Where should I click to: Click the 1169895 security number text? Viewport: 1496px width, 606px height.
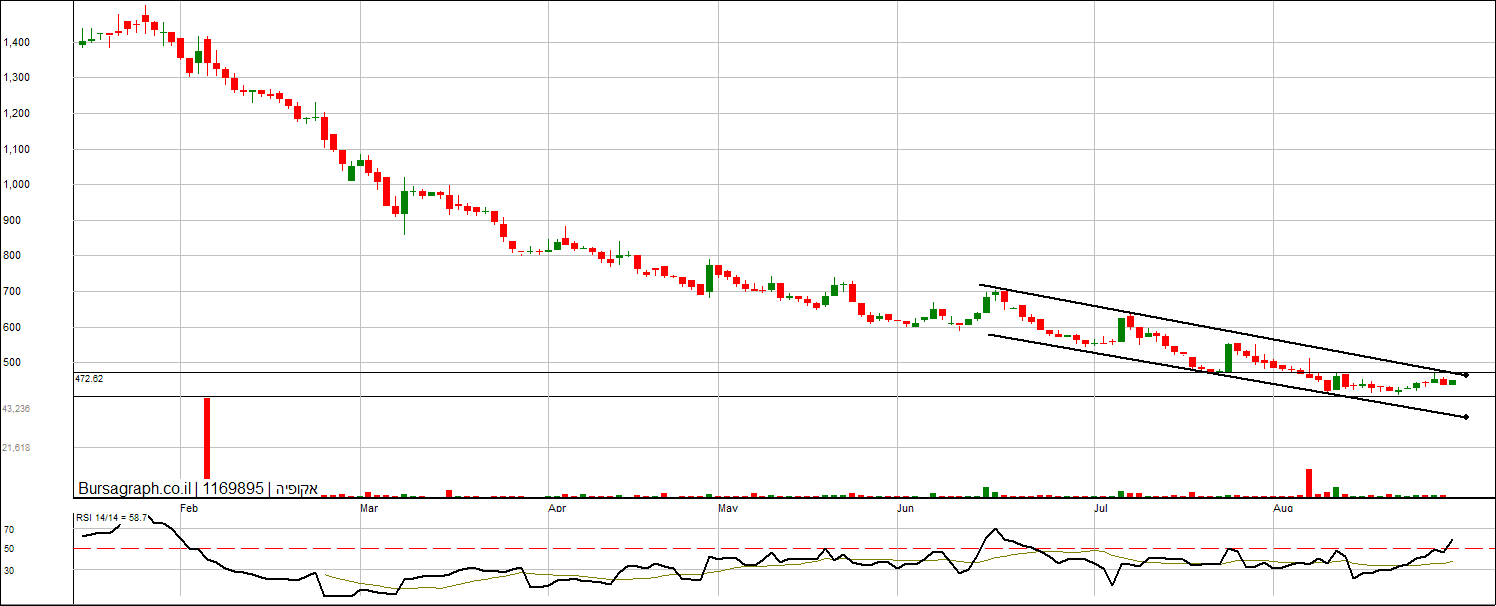click(233, 489)
